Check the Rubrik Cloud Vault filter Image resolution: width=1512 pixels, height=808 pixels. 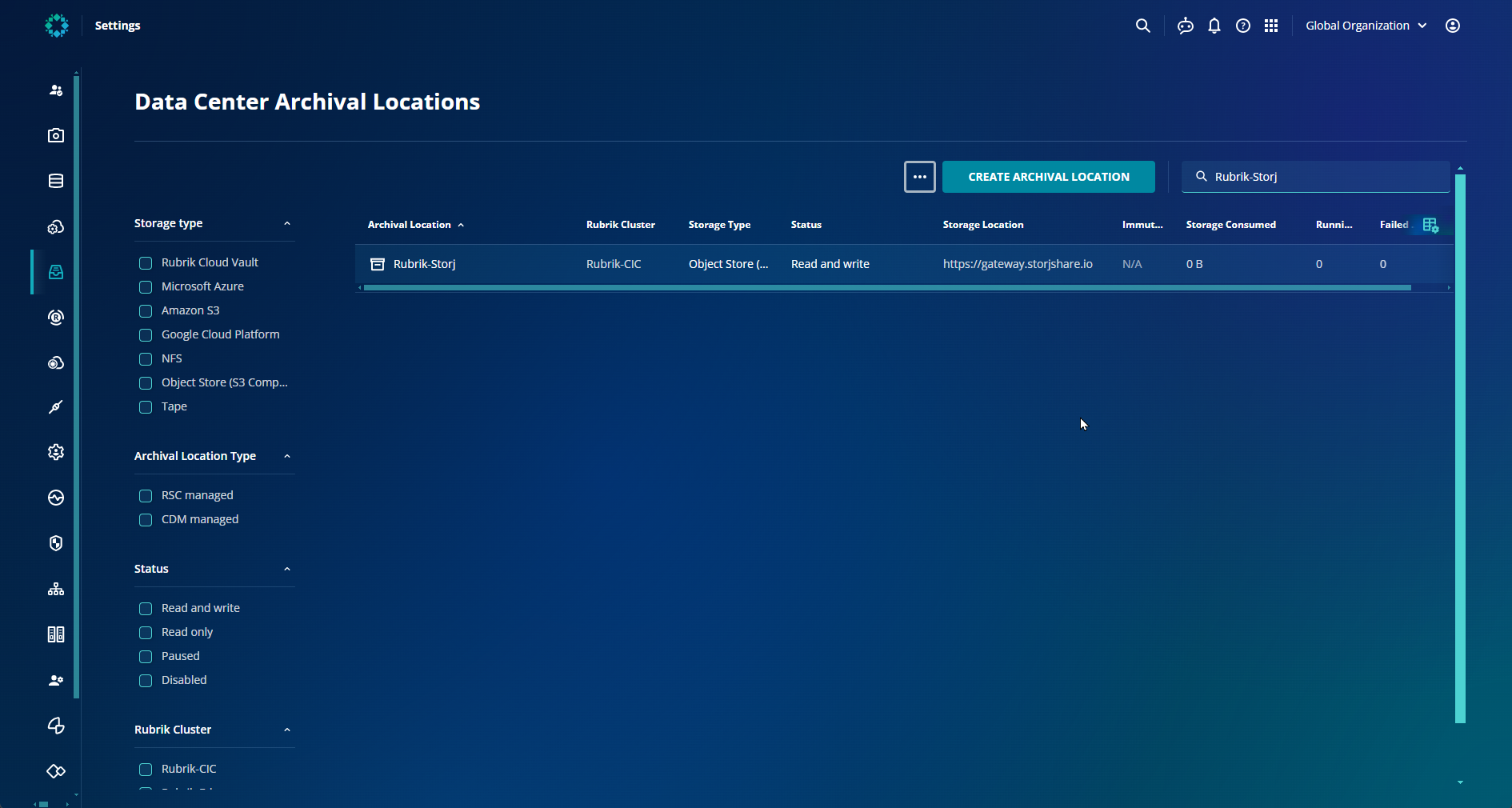pyautogui.click(x=146, y=263)
